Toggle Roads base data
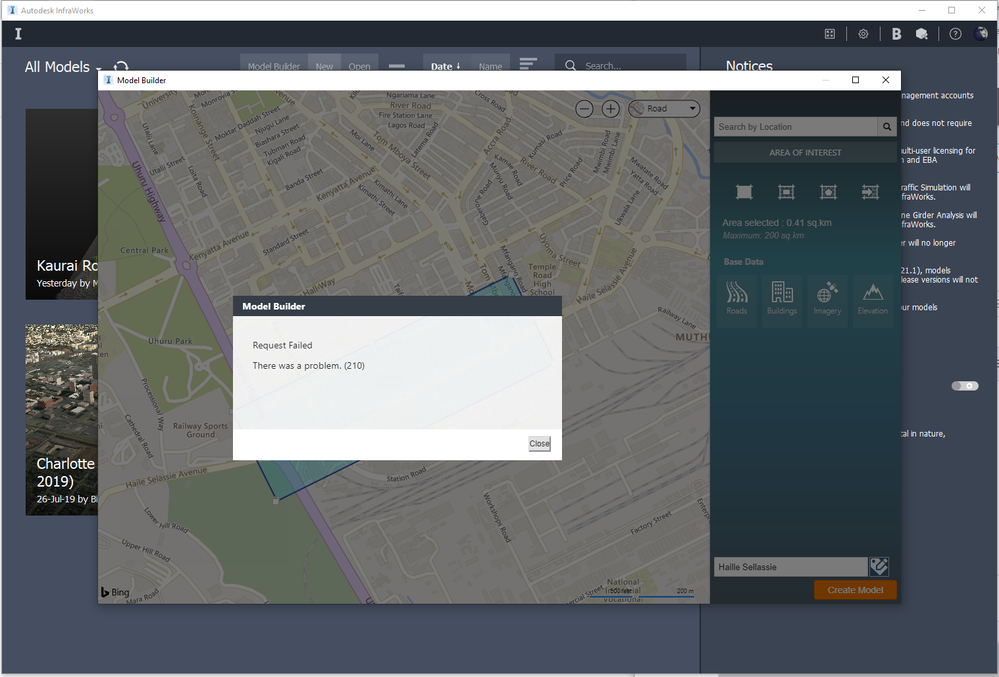Image resolution: width=999 pixels, height=677 pixels. [x=737, y=300]
